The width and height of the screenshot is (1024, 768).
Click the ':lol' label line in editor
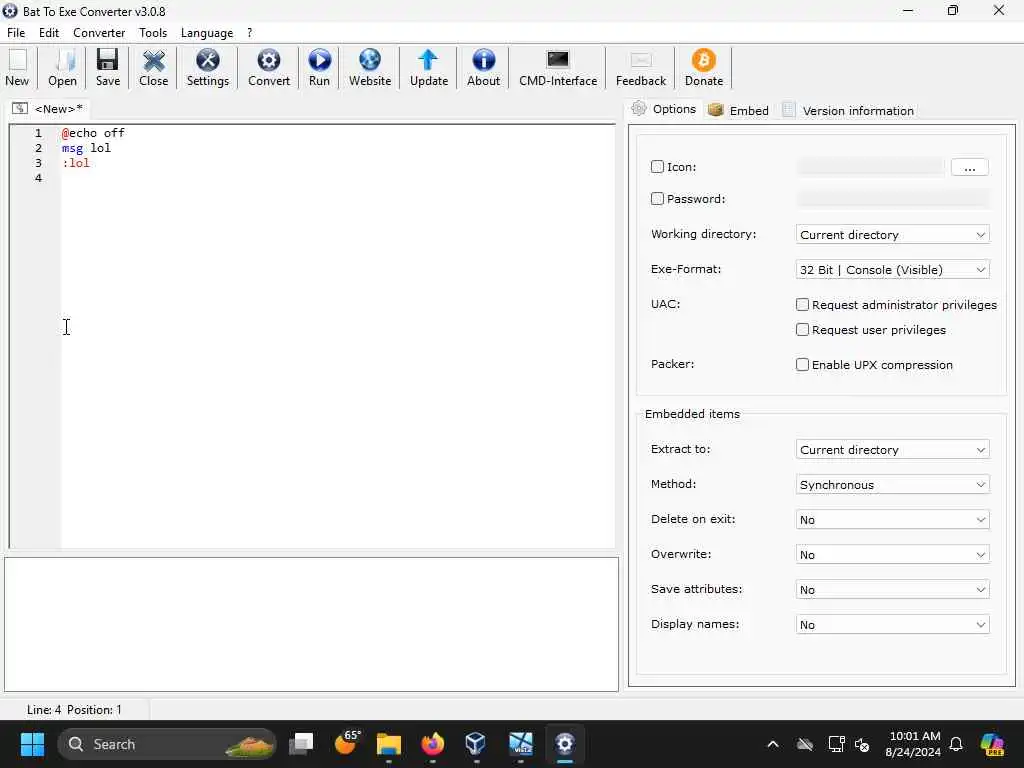coord(76,163)
